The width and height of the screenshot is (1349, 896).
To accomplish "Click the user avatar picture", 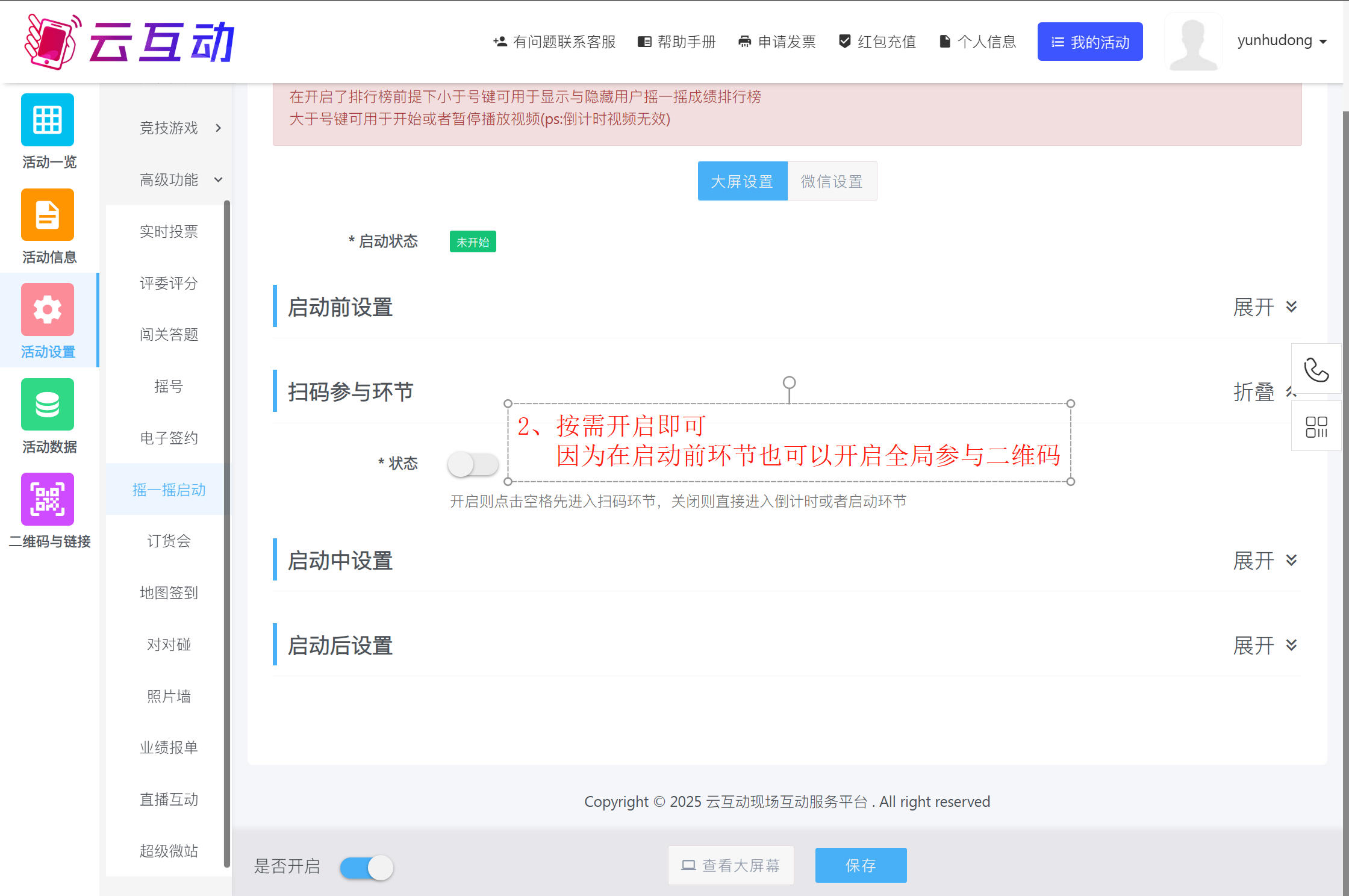I will [x=1192, y=42].
